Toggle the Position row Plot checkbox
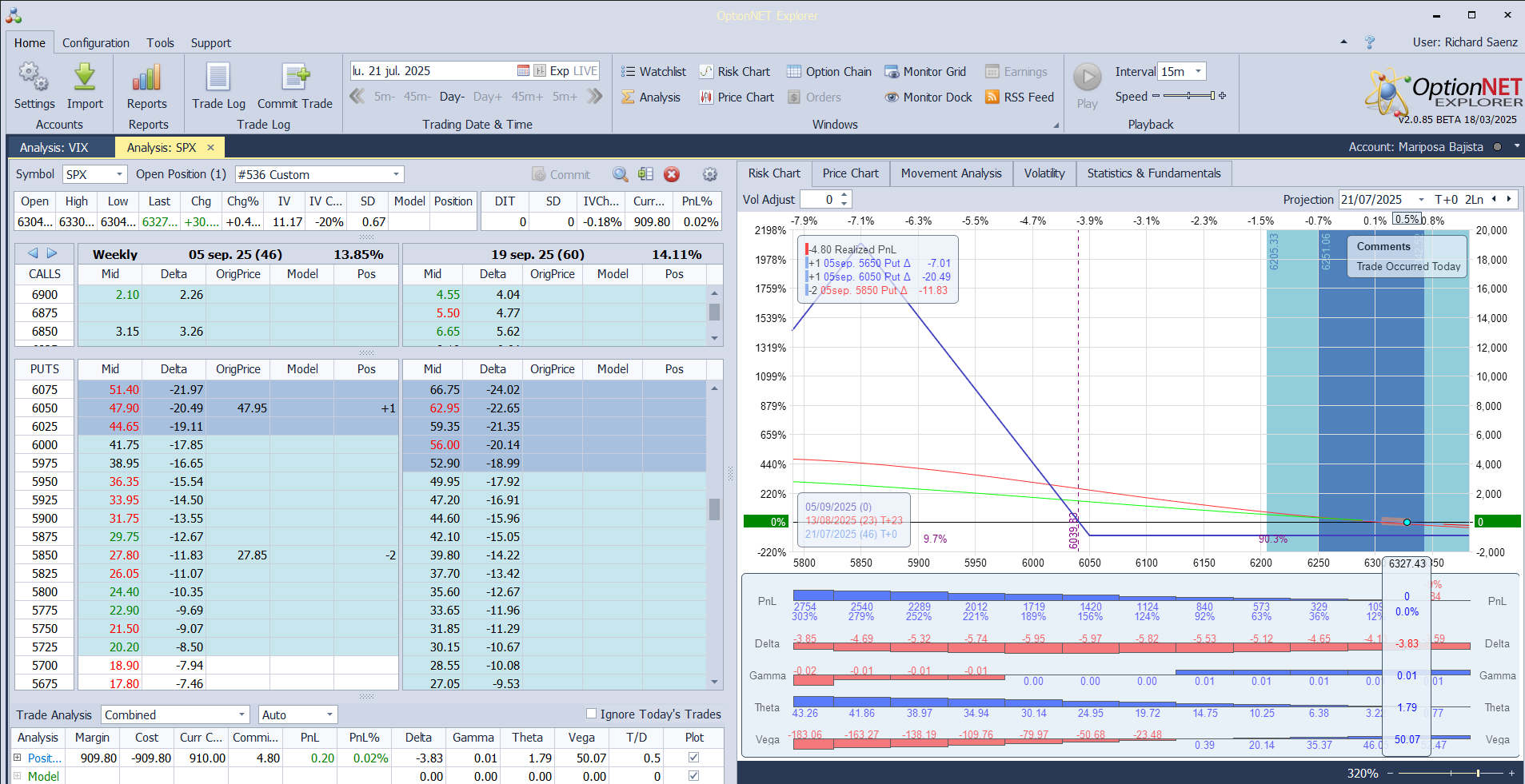1525x784 pixels. pyautogui.click(x=693, y=758)
